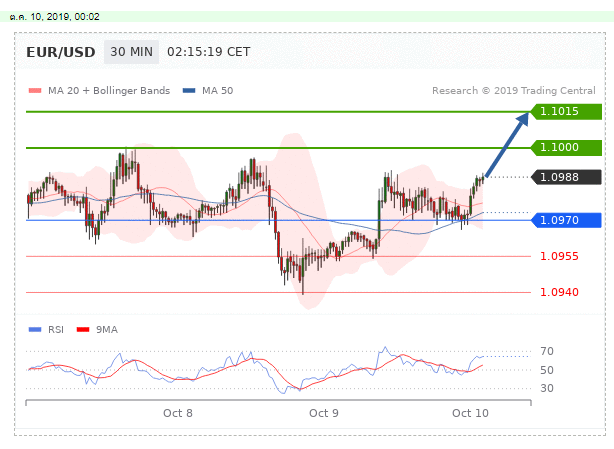Click the RSI blue legend swatch
The height and width of the screenshot is (449, 614).
pyautogui.click(x=35, y=330)
